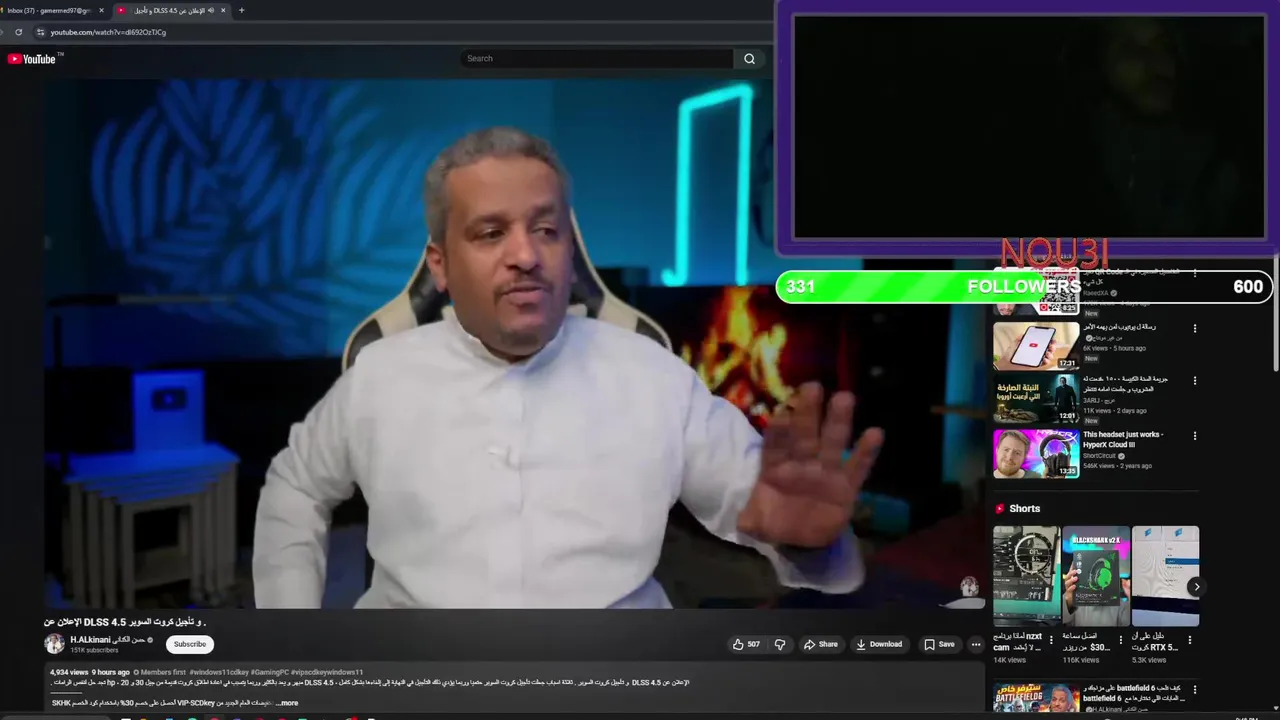Reload the page with the refresh icon
Viewport: 1280px width, 720px height.
pos(18,32)
